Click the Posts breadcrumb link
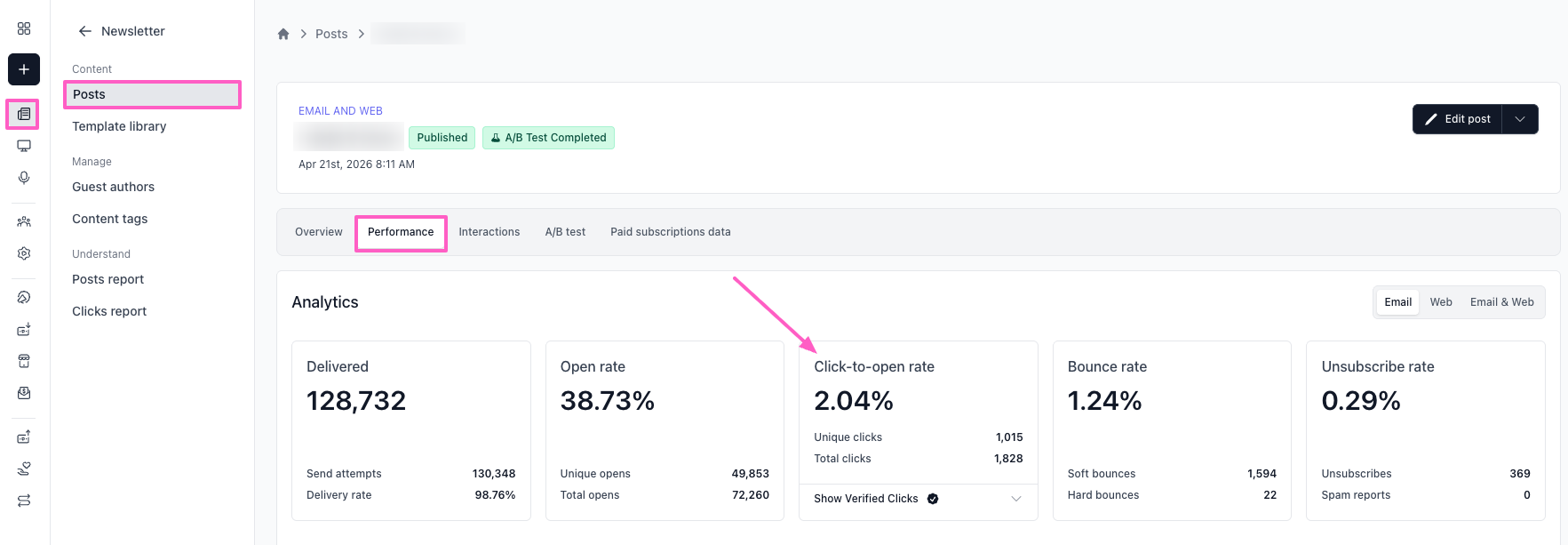The height and width of the screenshot is (545, 1568). point(331,34)
